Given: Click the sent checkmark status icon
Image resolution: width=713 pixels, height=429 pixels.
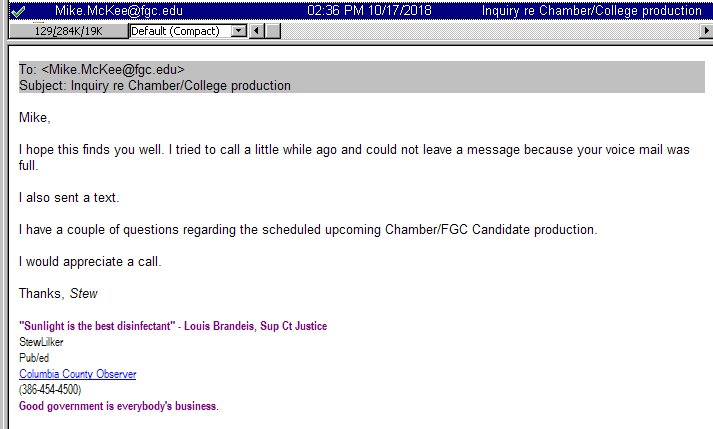Looking at the screenshot, I should [18, 11].
